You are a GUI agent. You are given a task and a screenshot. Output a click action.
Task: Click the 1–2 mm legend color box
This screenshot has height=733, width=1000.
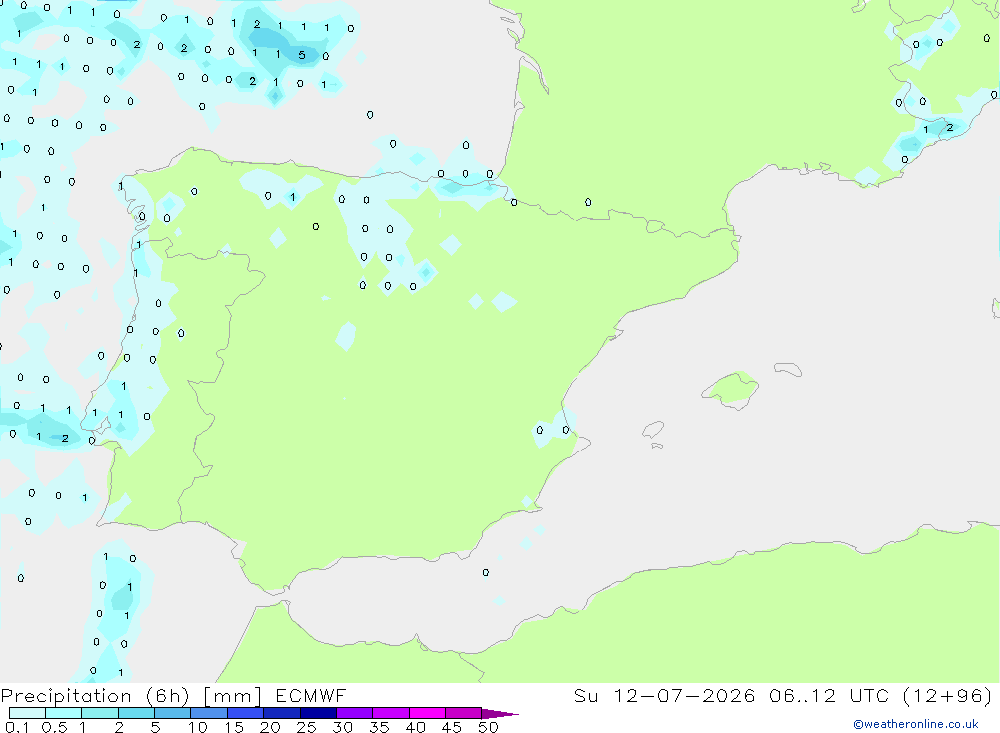click(100, 713)
